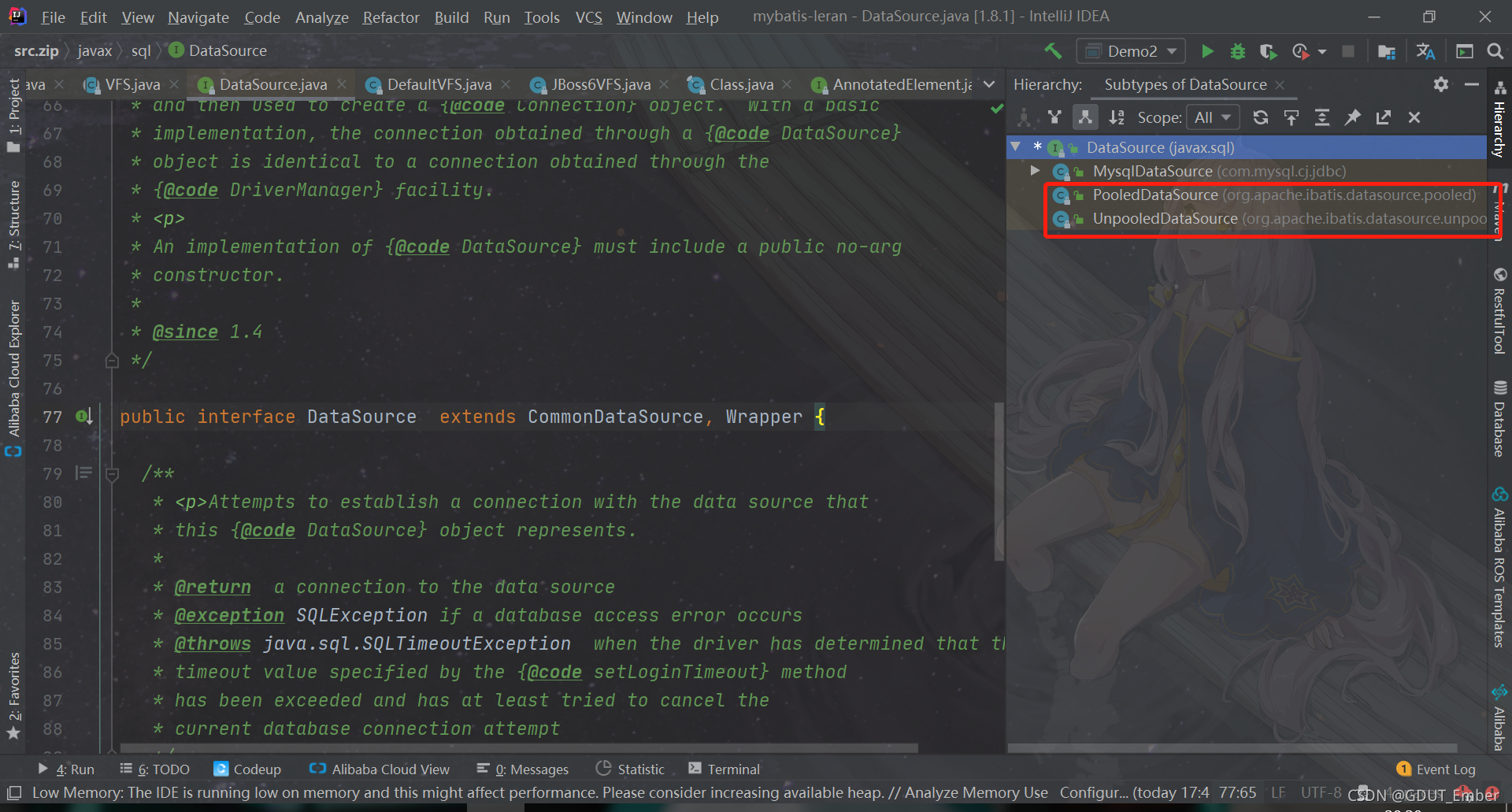Viewport: 1512px width, 812px height.
Task: Run with coverage shield icon
Action: click(x=1268, y=51)
